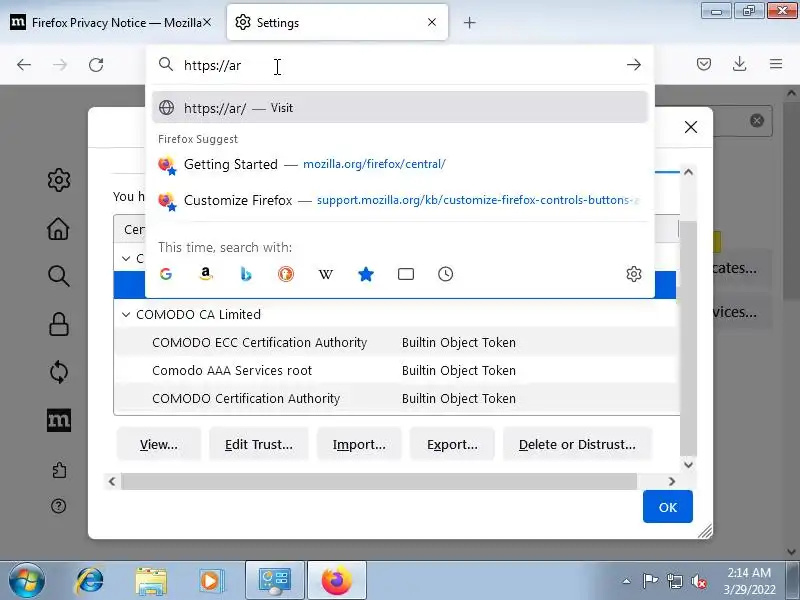Search with Wikipedia icon

pos(326,274)
